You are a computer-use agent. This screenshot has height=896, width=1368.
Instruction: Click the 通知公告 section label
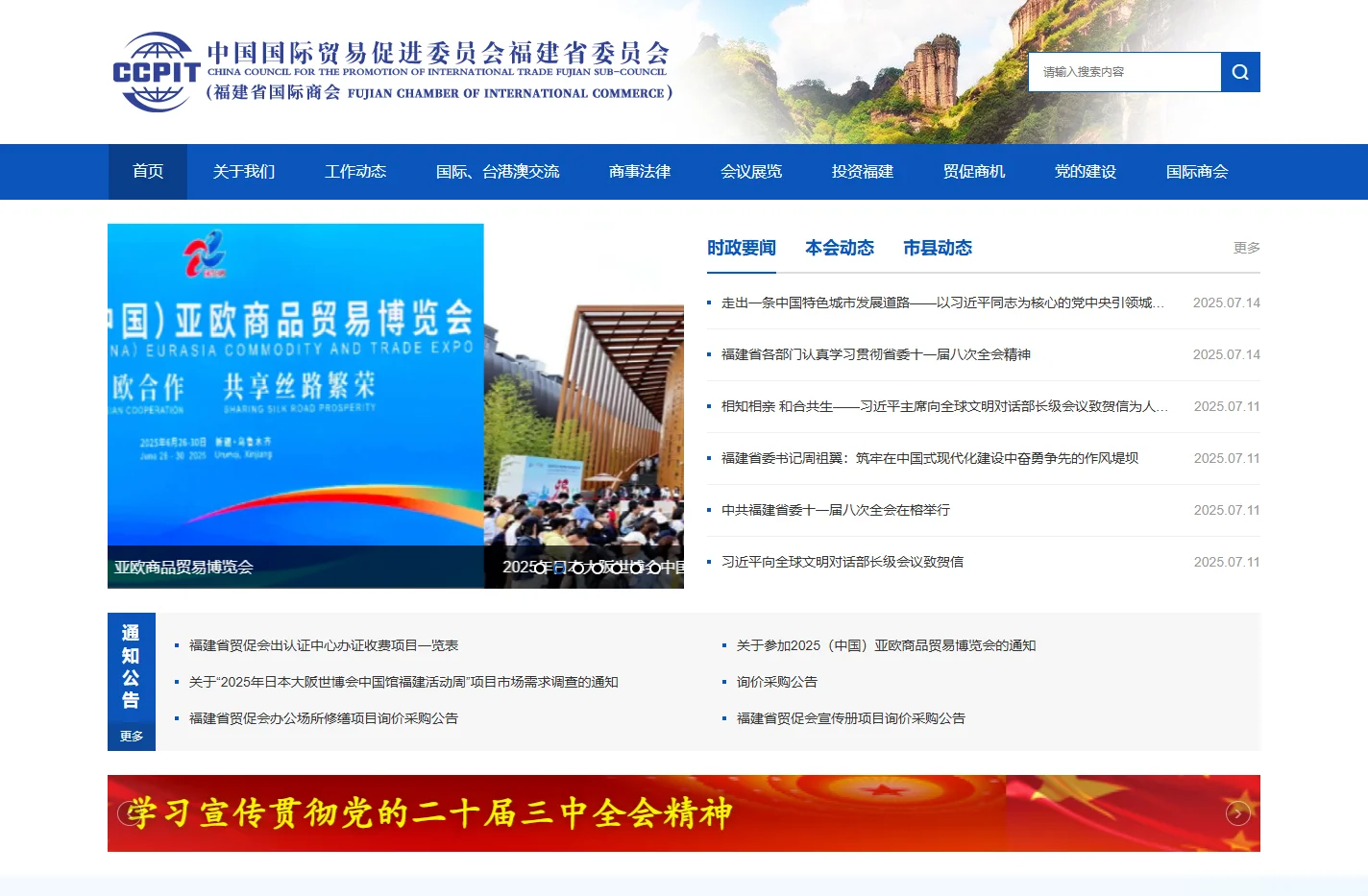point(132,666)
